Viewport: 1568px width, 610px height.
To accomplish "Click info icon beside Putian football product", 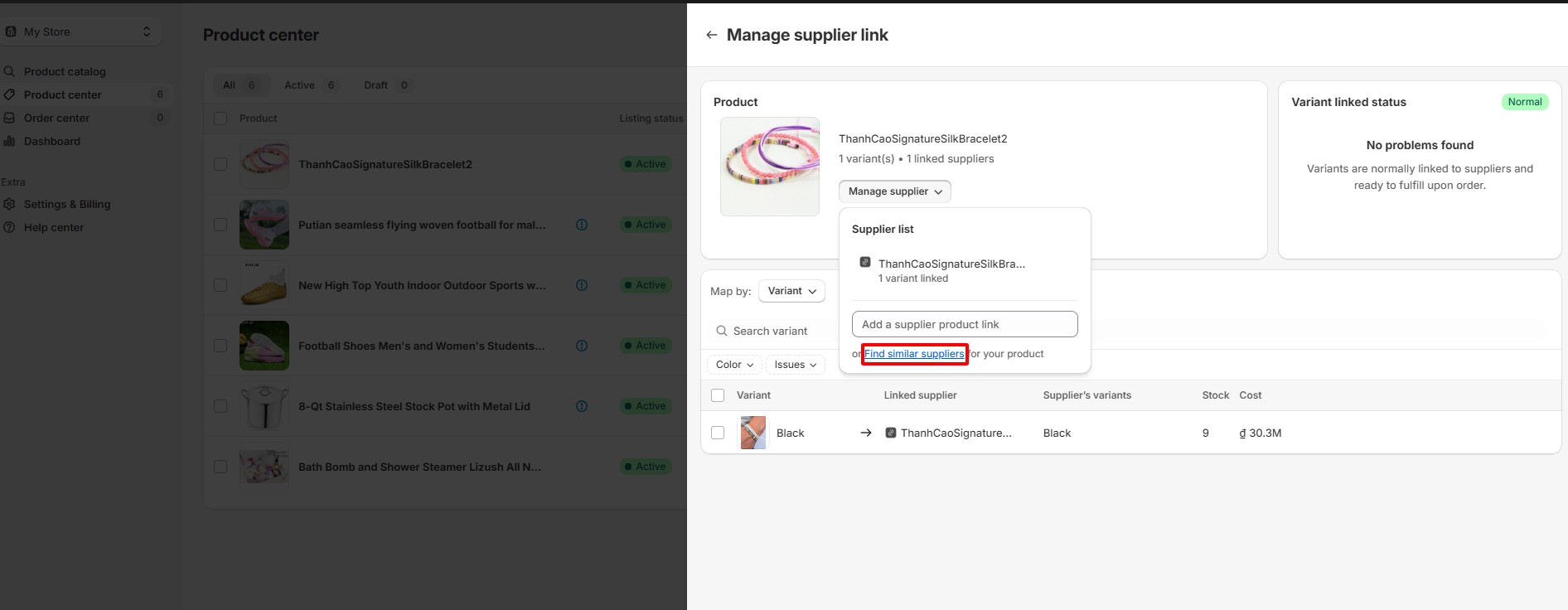I will [582, 225].
